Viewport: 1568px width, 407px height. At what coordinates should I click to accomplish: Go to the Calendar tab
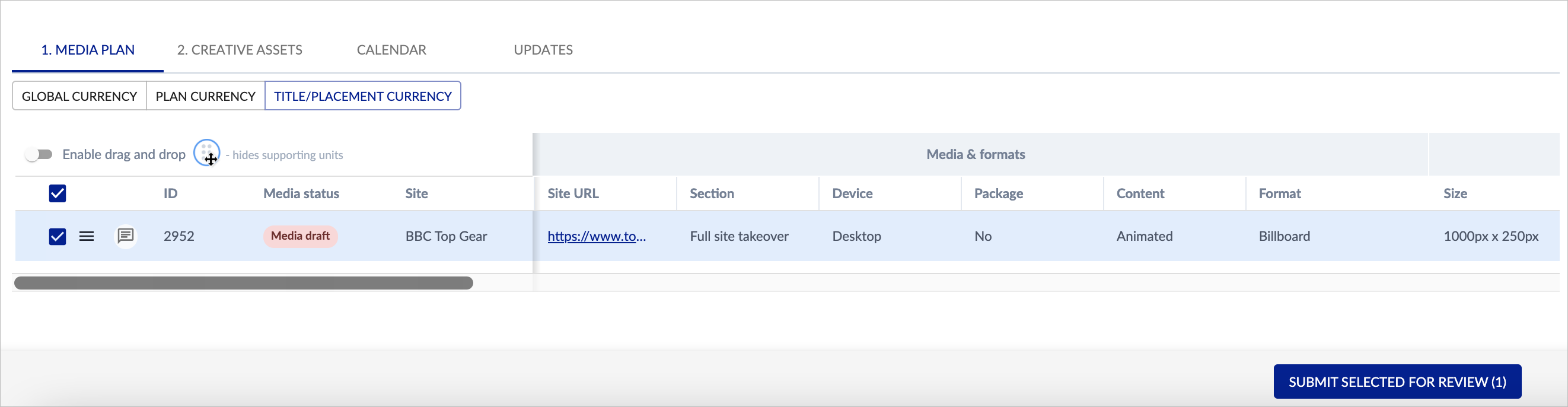click(391, 50)
